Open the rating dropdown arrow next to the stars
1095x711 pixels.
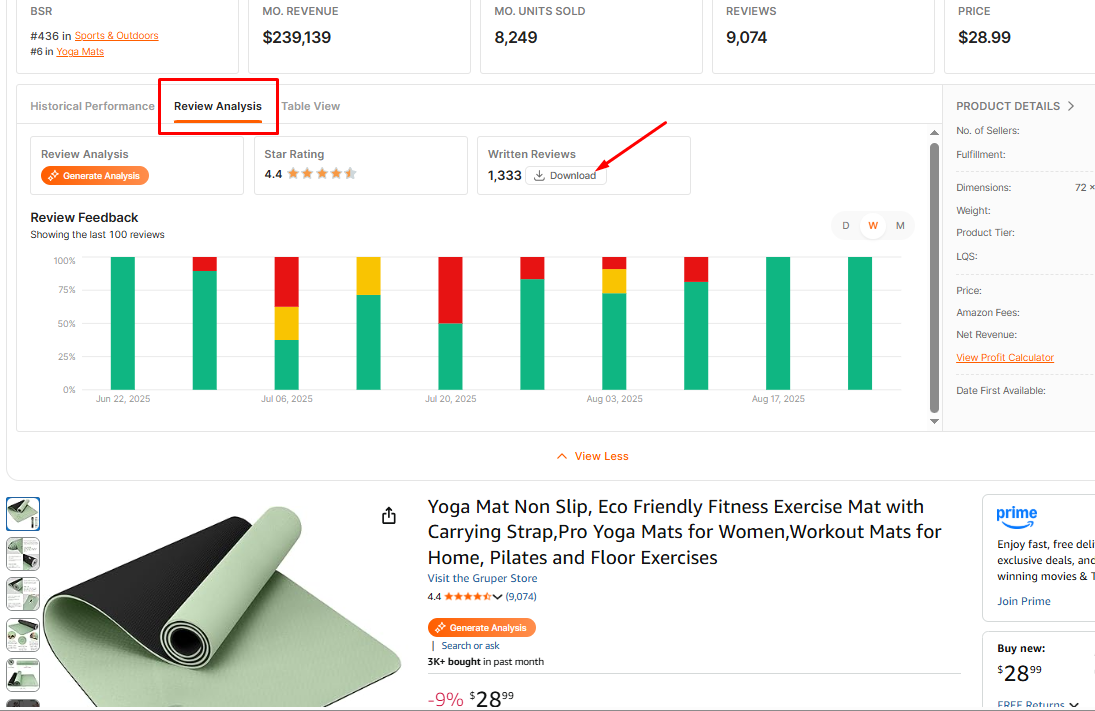[x=497, y=597]
